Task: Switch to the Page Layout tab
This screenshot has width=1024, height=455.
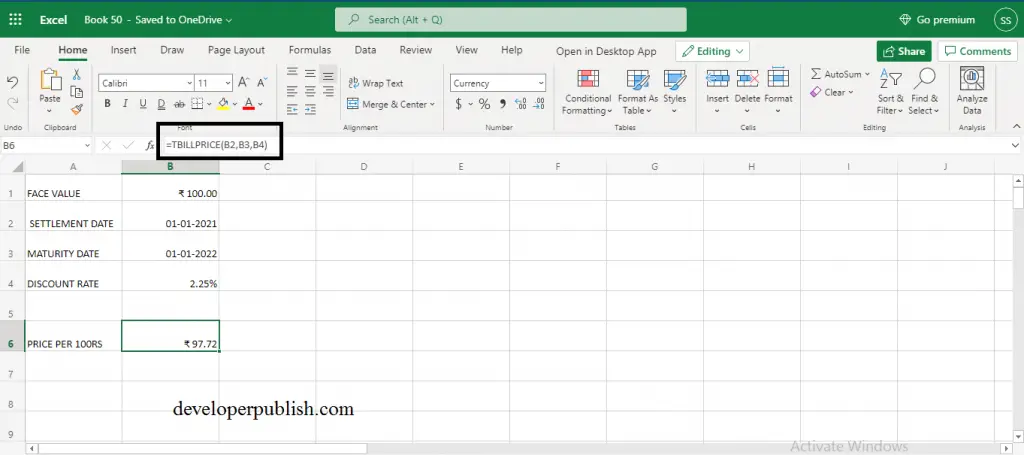Action: (x=236, y=50)
